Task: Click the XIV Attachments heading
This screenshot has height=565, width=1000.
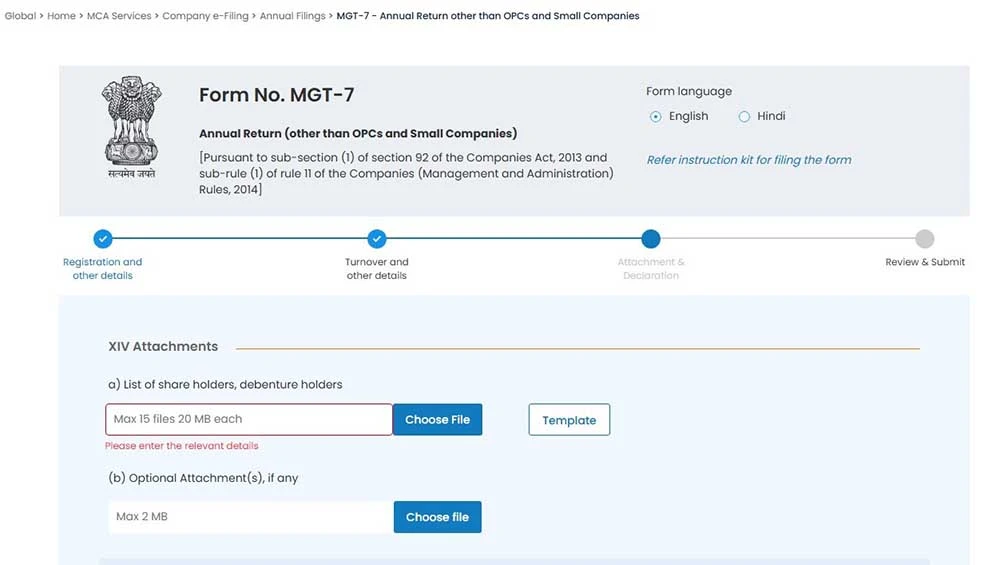Action: [x=163, y=346]
